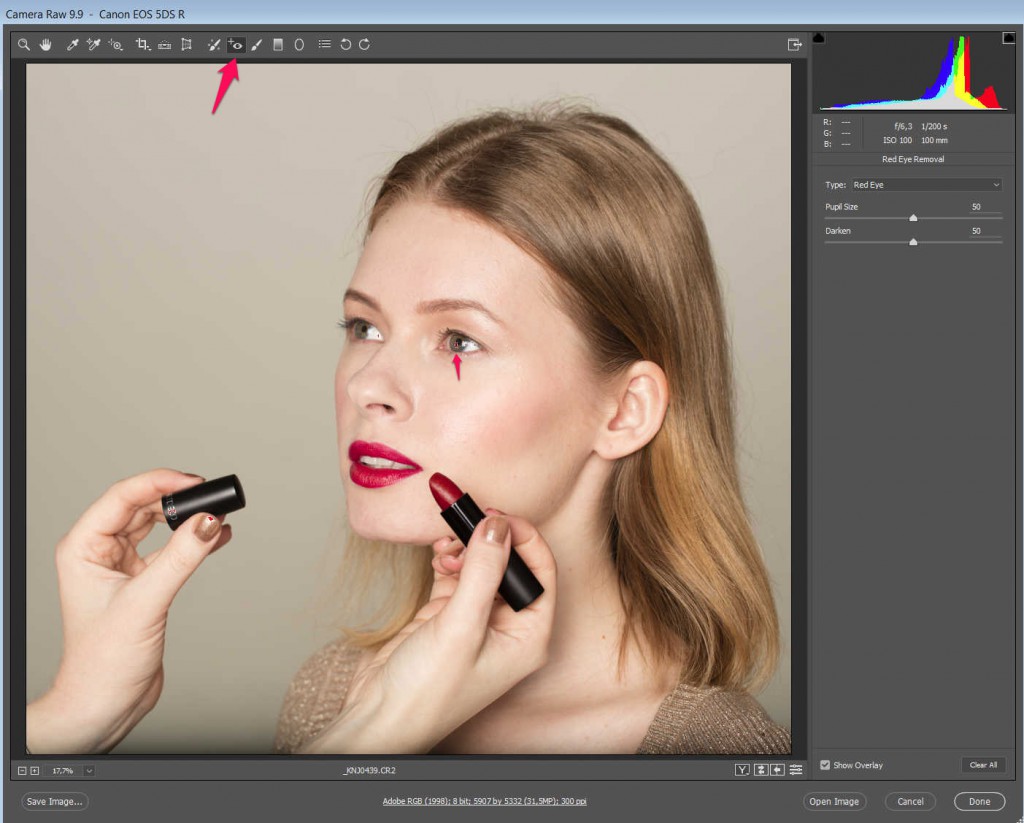Screen dimensions: 1024x823
Task: Select the Graduated Filter tool
Action: (278, 45)
